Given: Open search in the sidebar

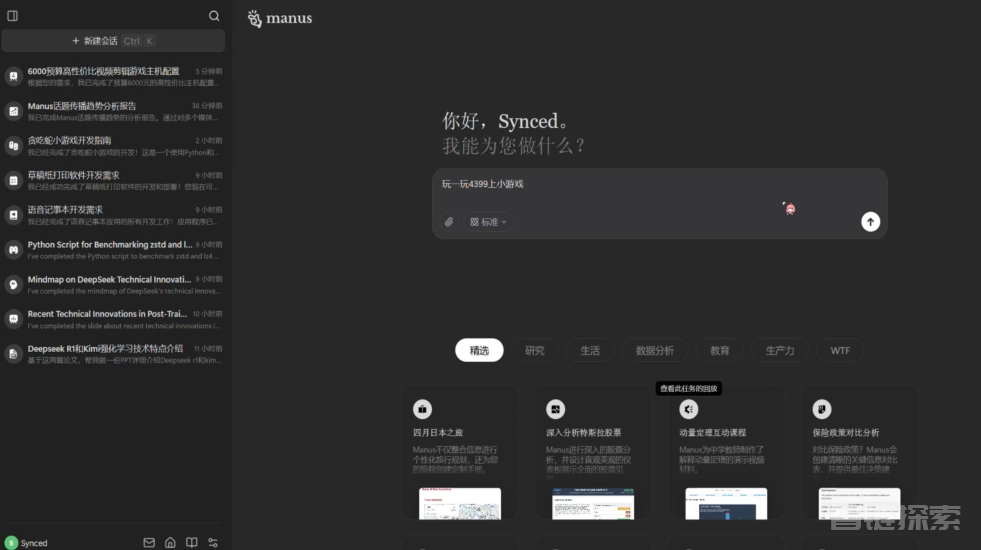Looking at the screenshot, I should click(x=214, y=16).
